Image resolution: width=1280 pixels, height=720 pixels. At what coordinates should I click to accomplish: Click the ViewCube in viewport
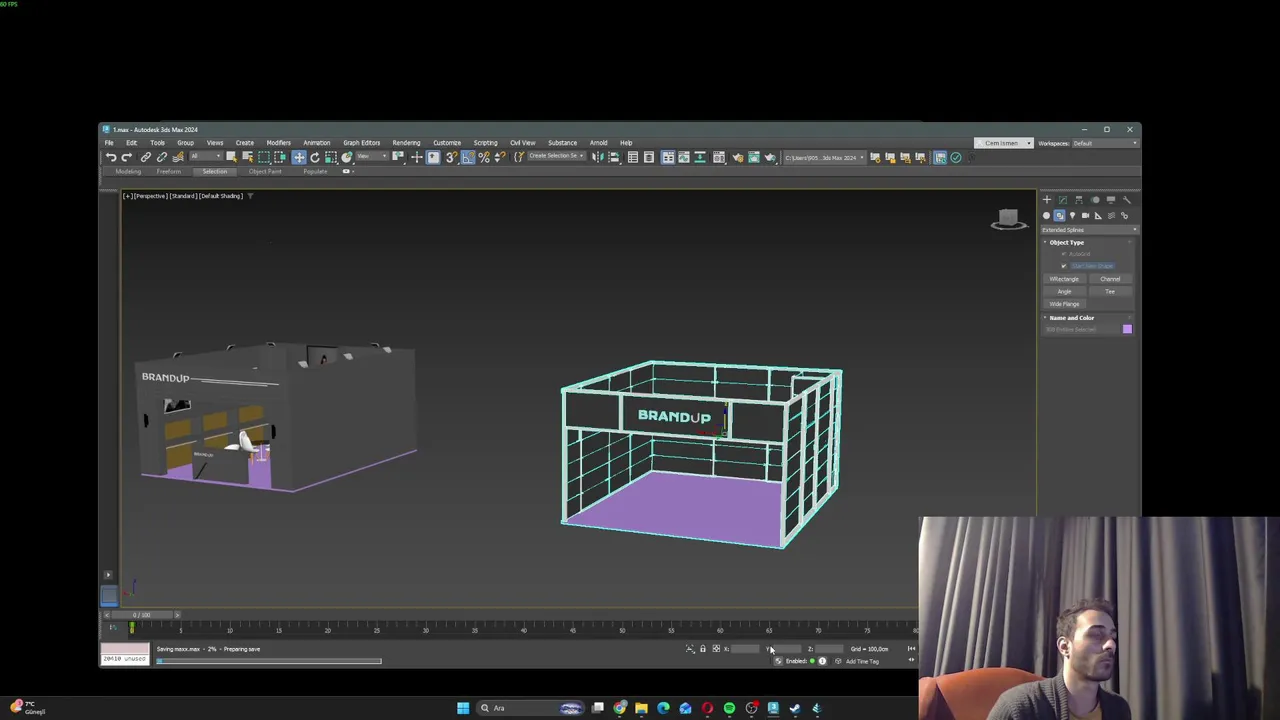tap(1008, 219)
